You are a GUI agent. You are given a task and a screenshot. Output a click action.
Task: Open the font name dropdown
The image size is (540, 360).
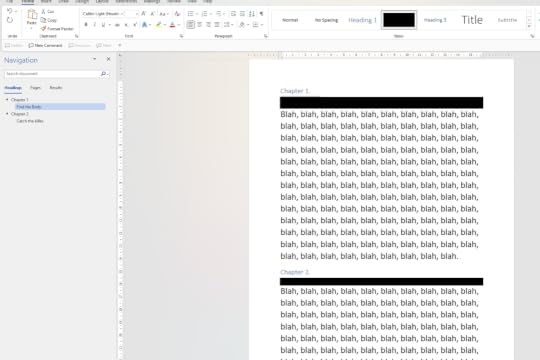(122, 14)
